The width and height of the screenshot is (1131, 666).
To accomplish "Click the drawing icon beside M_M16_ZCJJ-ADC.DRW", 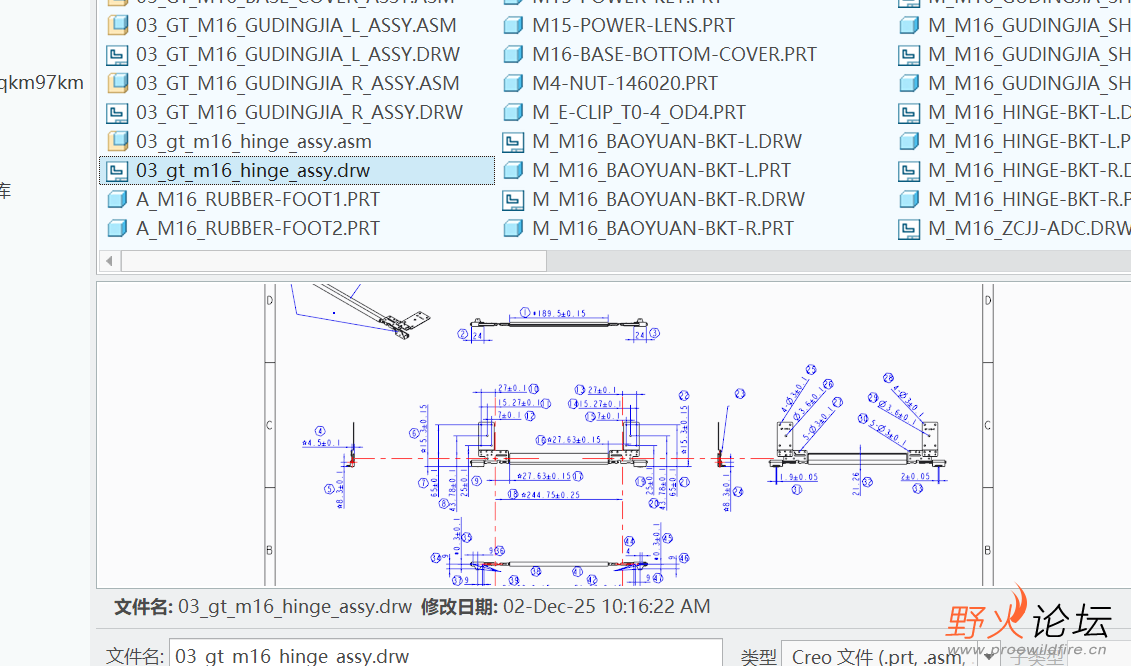I will pos(909,228).
